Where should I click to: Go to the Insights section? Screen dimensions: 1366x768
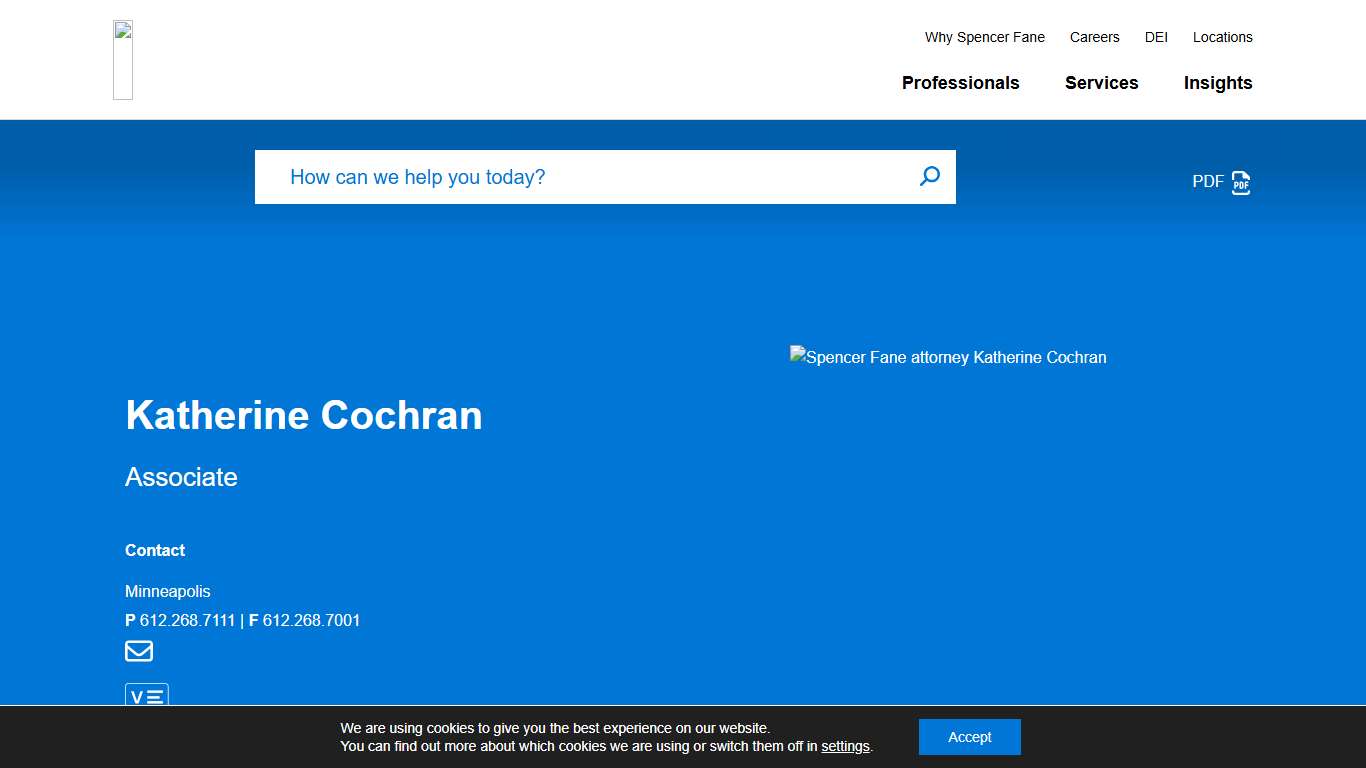click(1217, 83)
